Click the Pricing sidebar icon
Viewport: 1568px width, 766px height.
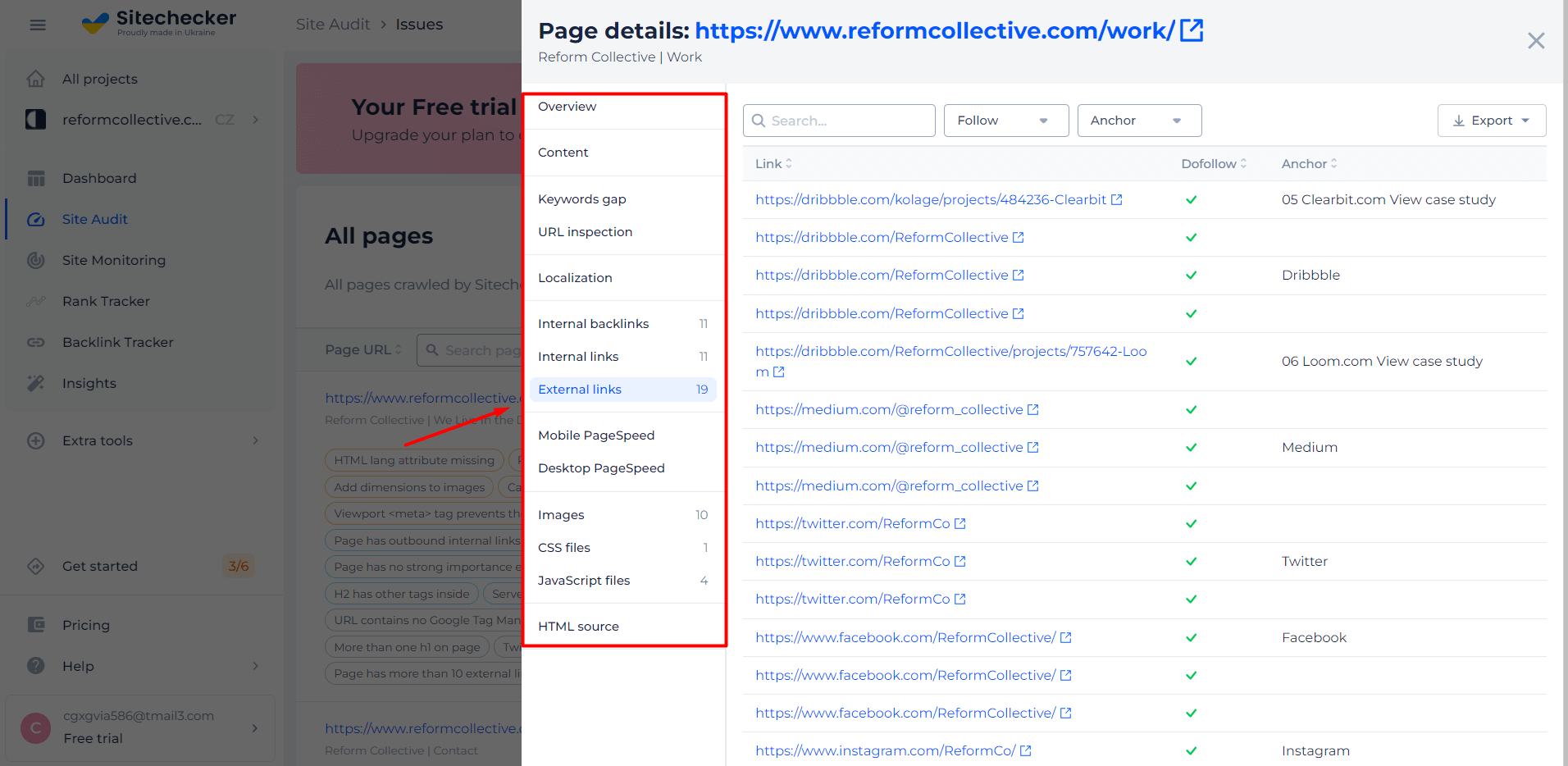coord(36,625)
